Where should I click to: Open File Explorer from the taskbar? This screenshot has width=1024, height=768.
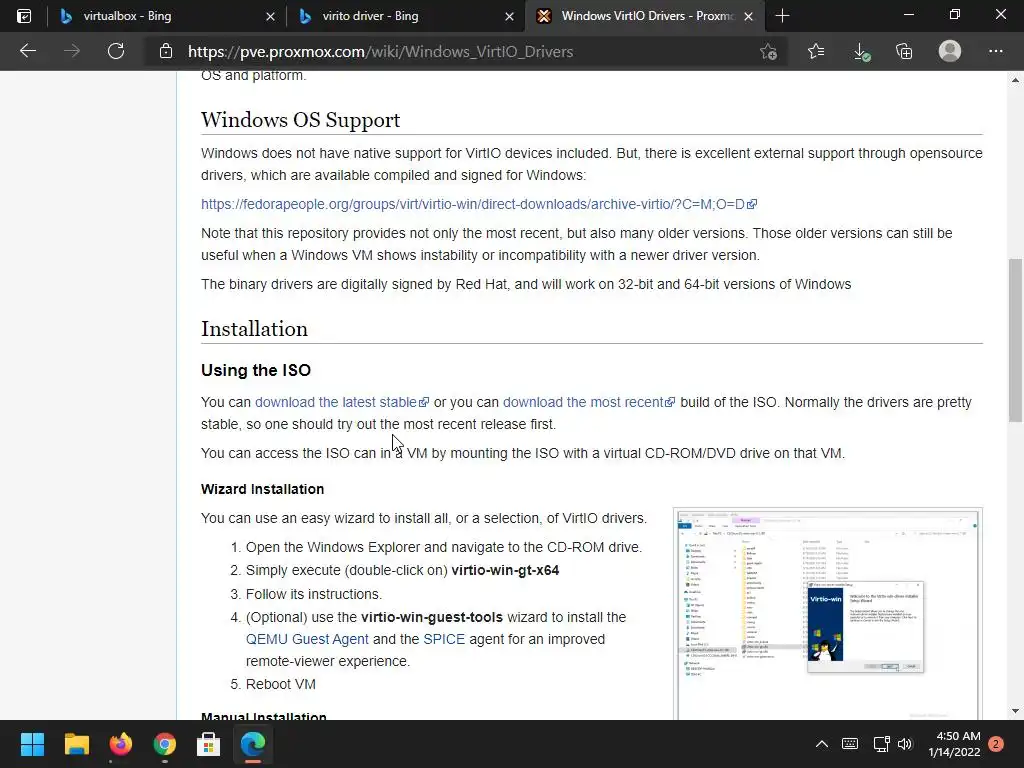pos(76,744)
